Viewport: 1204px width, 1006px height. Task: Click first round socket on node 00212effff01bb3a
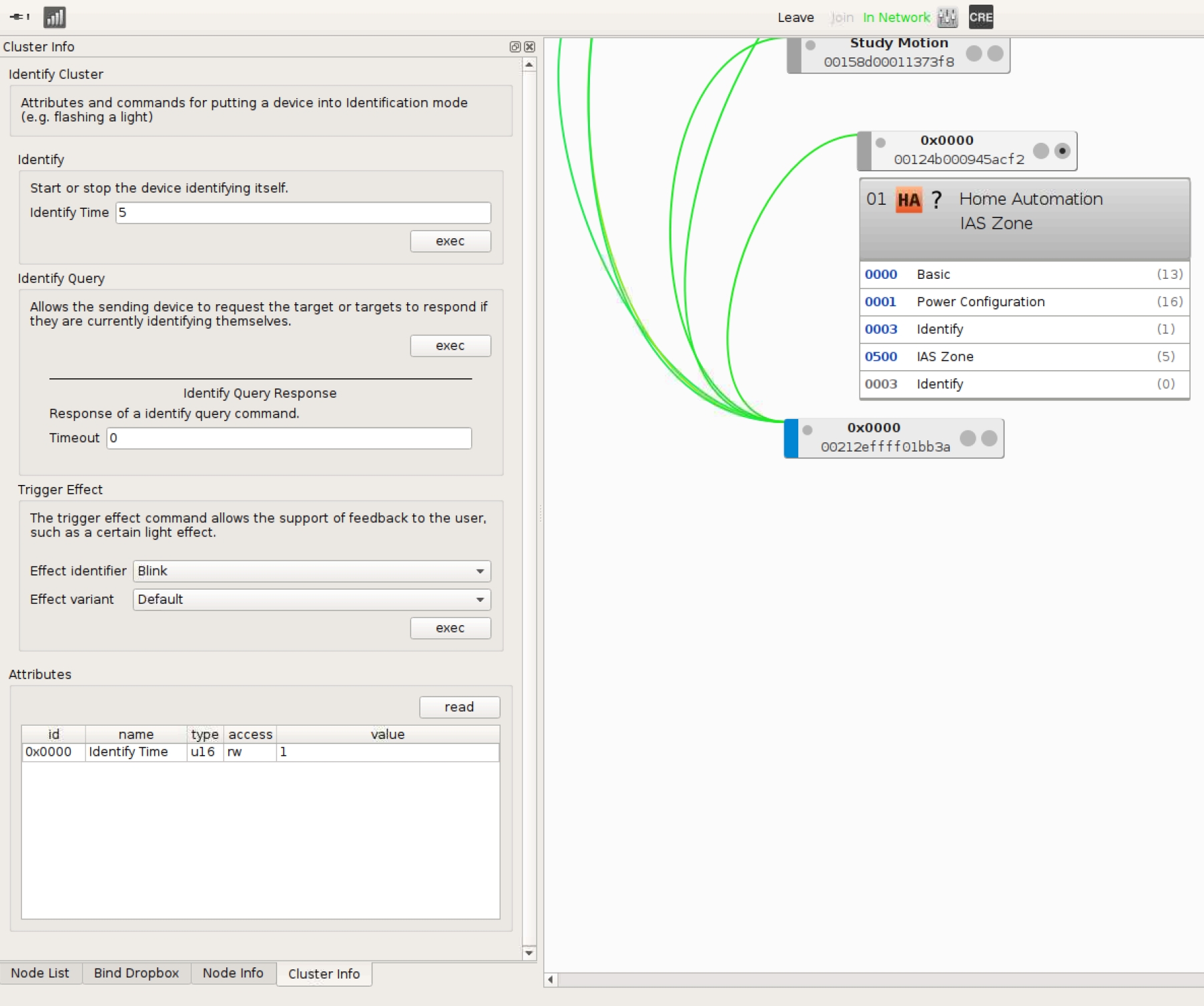tap(968, 438)
